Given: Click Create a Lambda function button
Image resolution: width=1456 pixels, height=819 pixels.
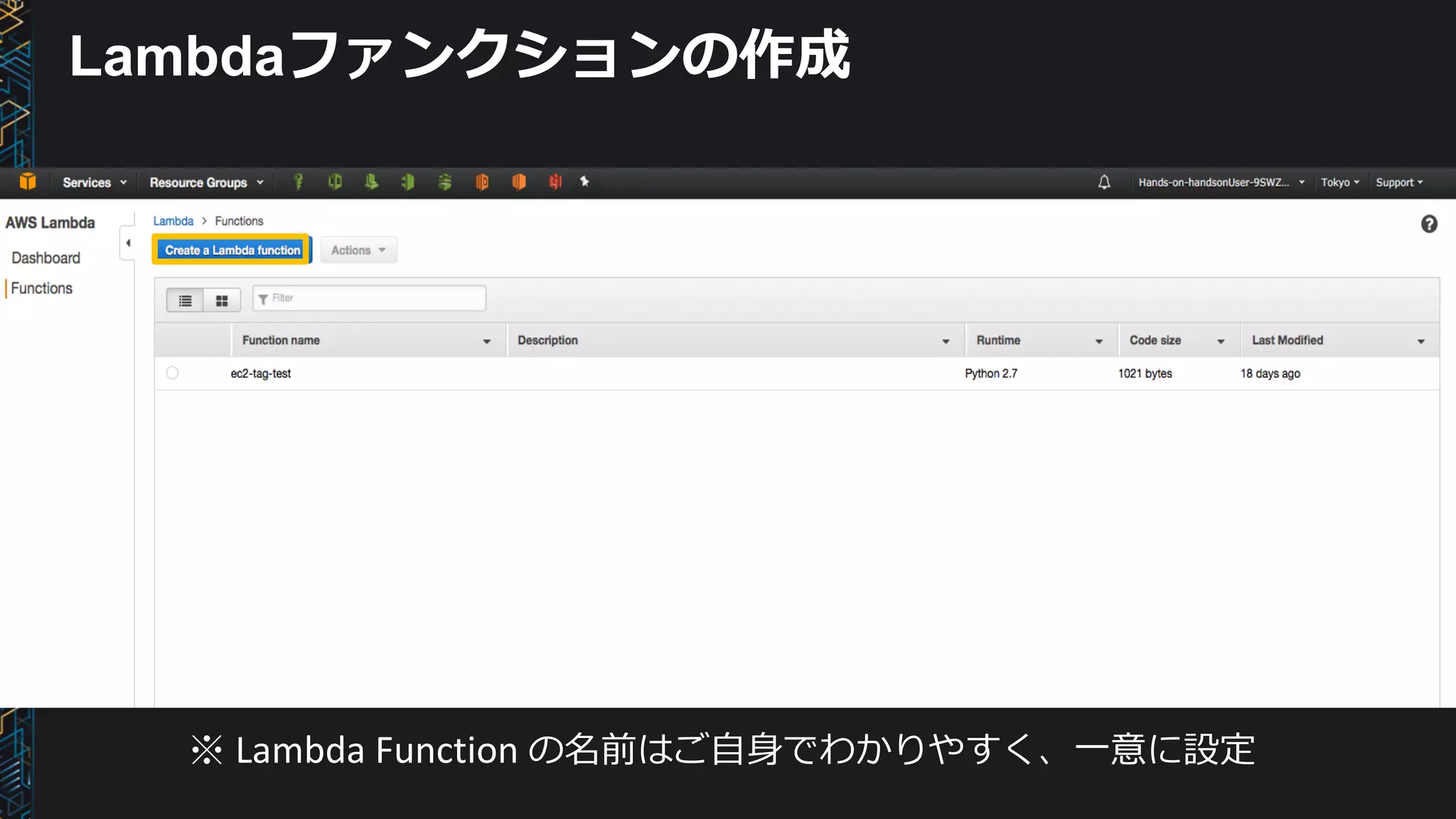Looking at the screenshot, I should coord(232,250).
